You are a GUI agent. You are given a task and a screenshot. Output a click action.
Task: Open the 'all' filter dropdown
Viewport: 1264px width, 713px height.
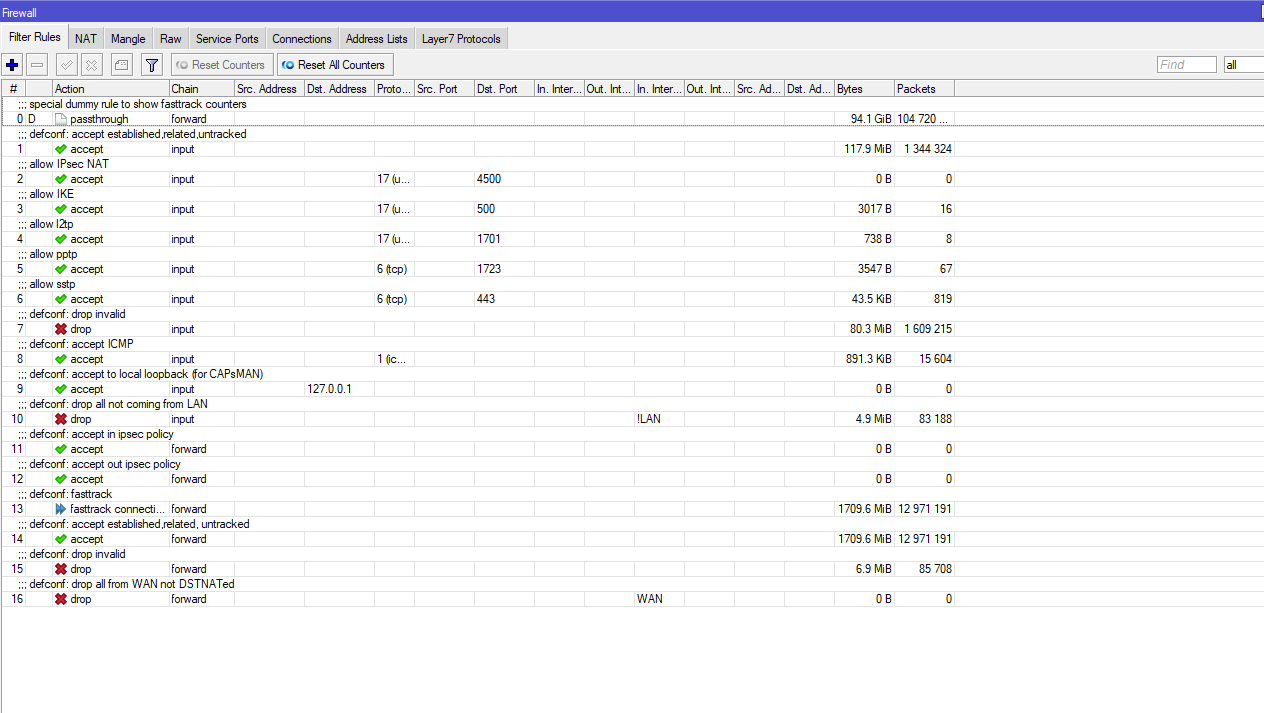pos(1243,64)
